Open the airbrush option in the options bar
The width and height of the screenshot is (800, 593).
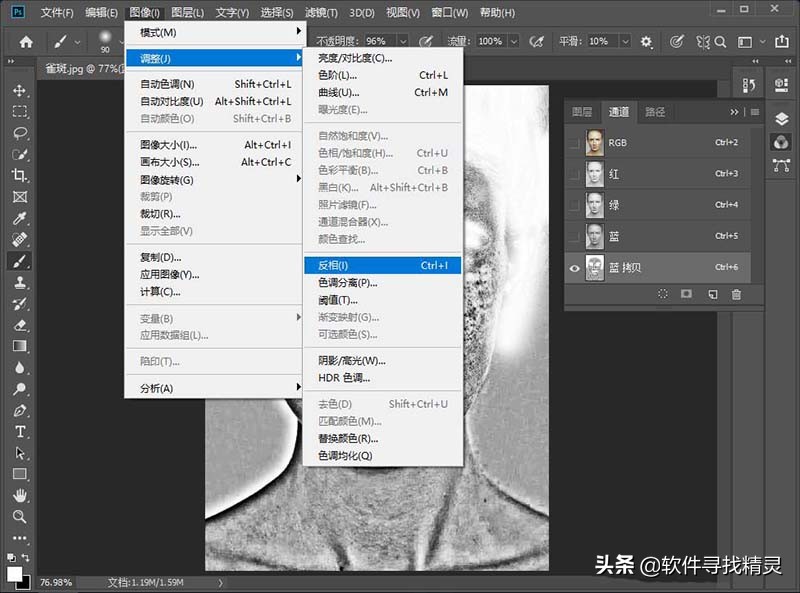click(x=536, y=41)
